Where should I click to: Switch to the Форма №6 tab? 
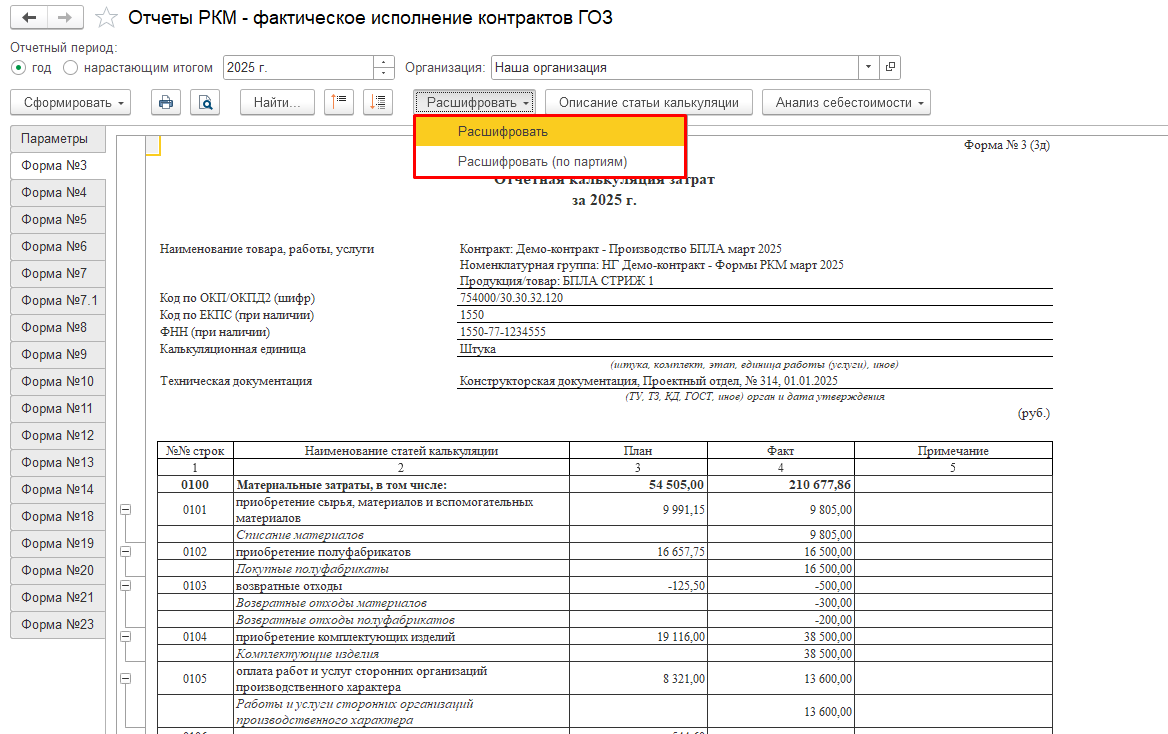click(x=57, y=247)
